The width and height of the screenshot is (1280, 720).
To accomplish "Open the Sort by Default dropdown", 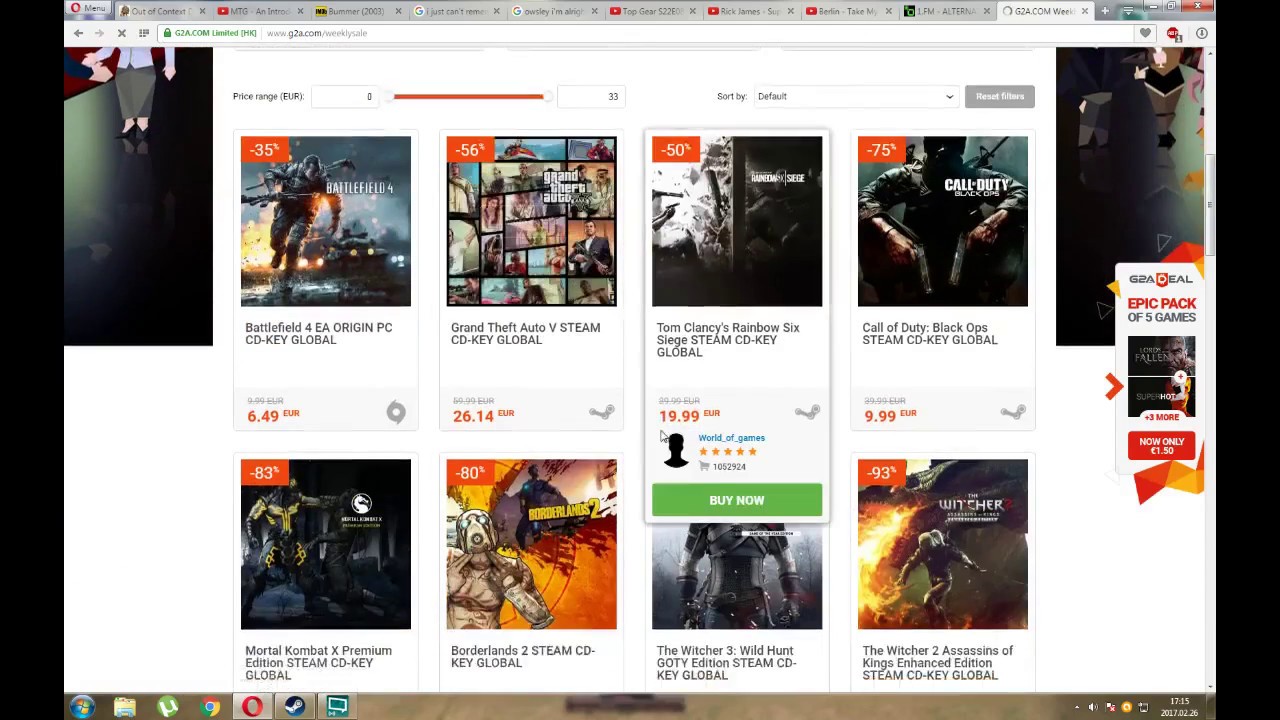I will pos(855,96).
